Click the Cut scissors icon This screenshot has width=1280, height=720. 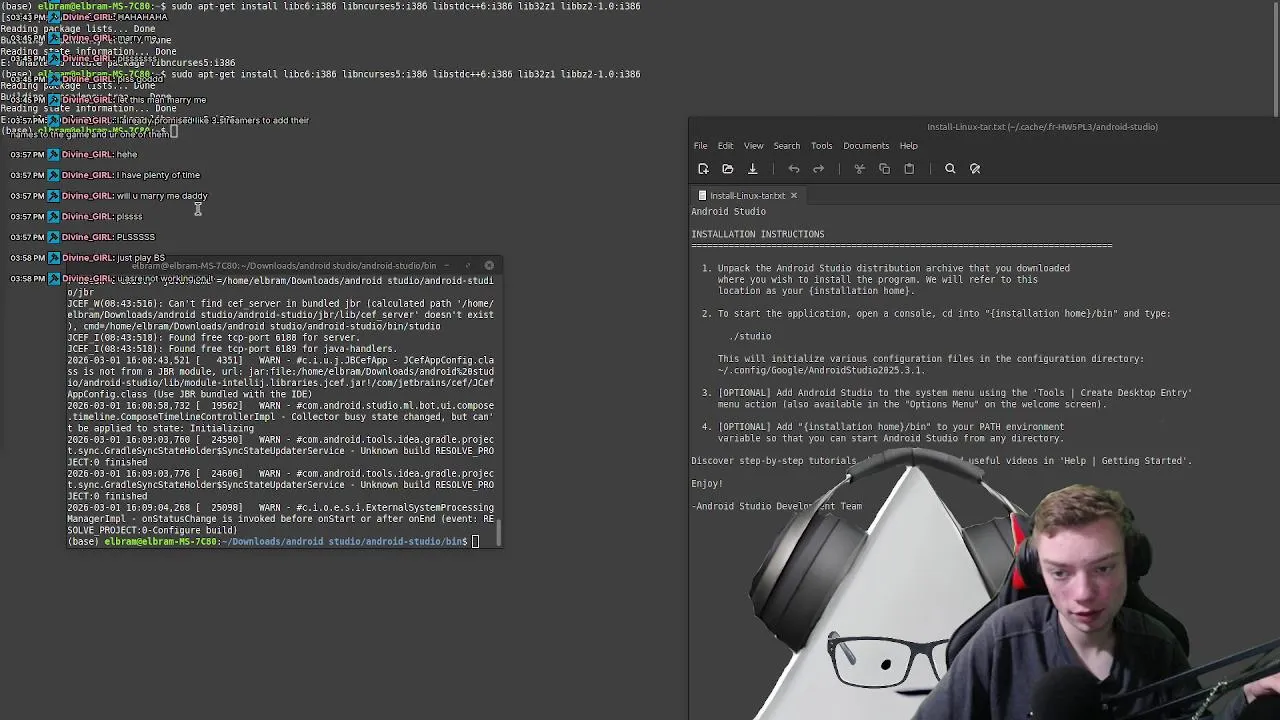pyautogui.click(x=859, y=169)
